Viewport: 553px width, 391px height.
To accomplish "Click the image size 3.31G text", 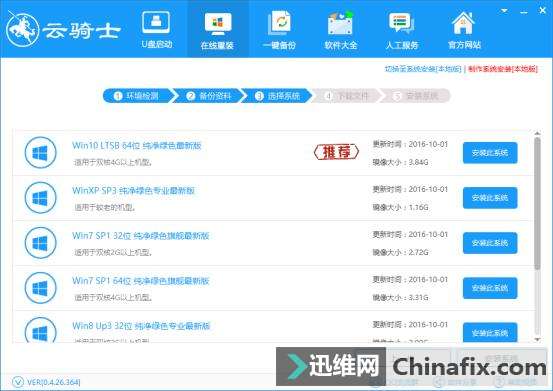I will (x=401, y=298).
